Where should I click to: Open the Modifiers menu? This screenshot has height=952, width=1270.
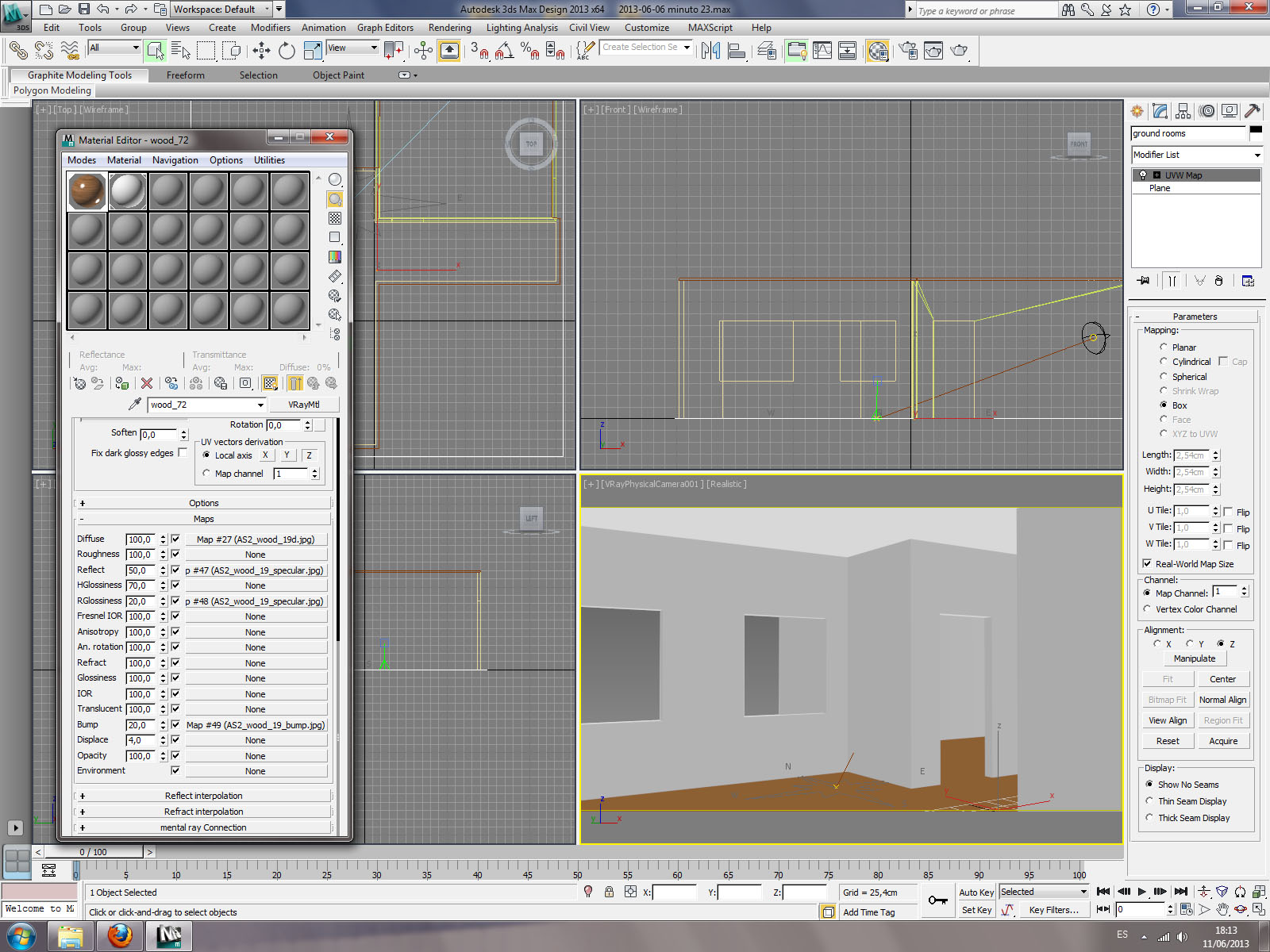point(271,28)
